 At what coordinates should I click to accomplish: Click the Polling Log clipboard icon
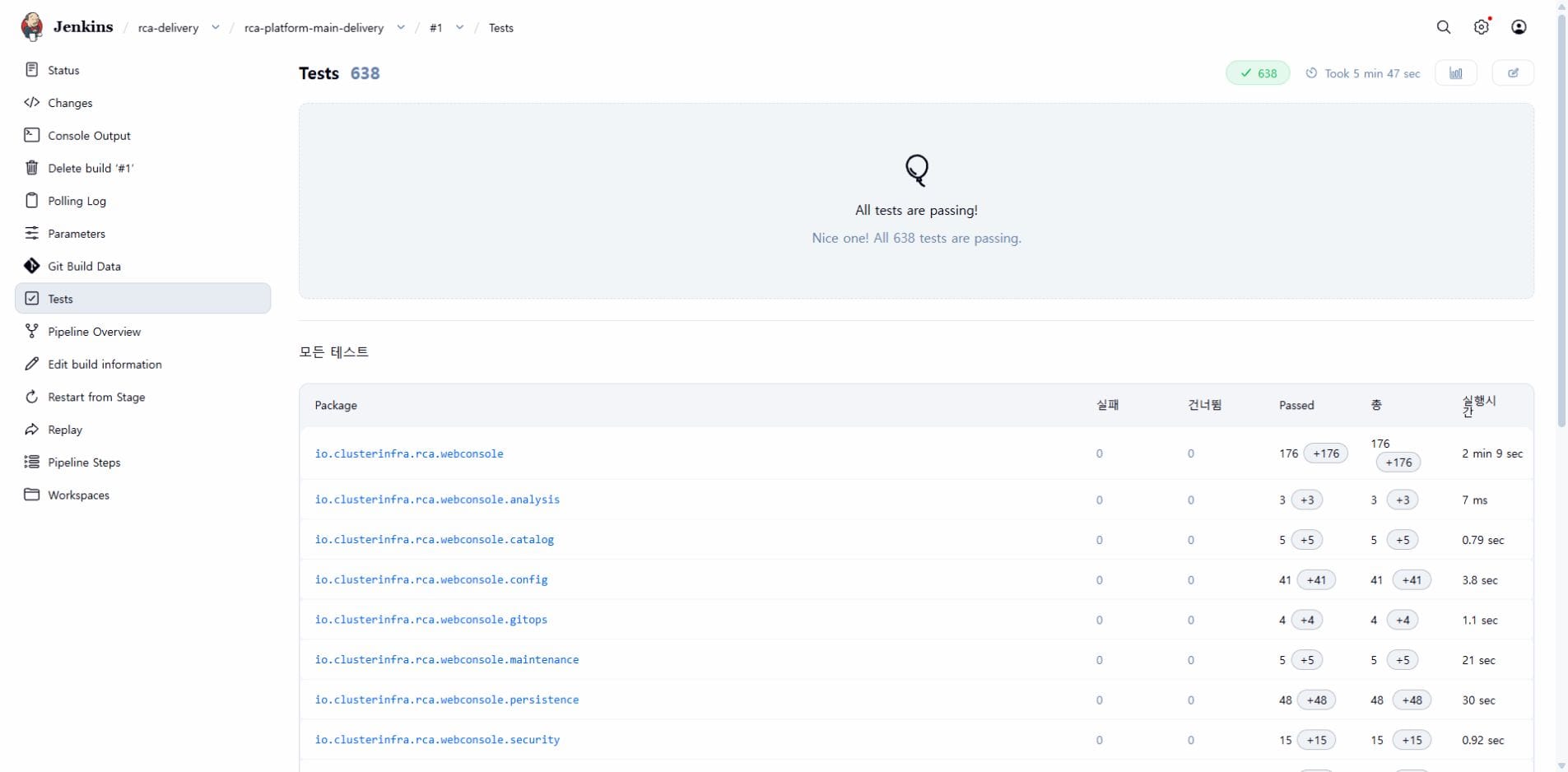coord(32,201)
